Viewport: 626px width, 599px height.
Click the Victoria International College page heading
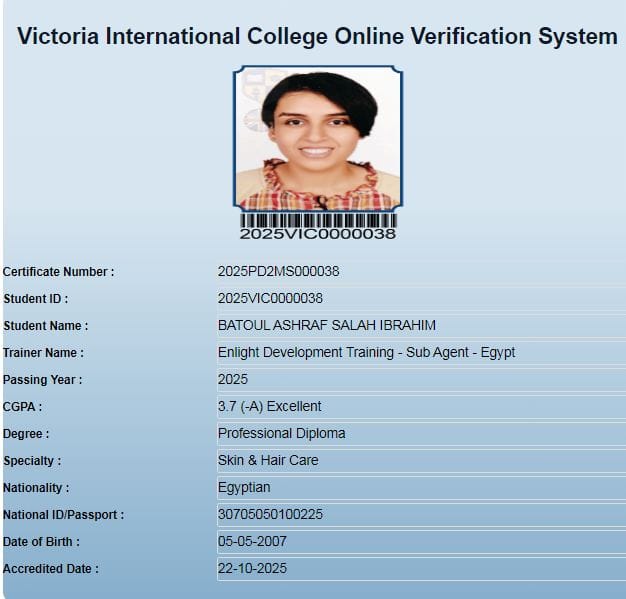pyautogui.click(x=317, y=37)
